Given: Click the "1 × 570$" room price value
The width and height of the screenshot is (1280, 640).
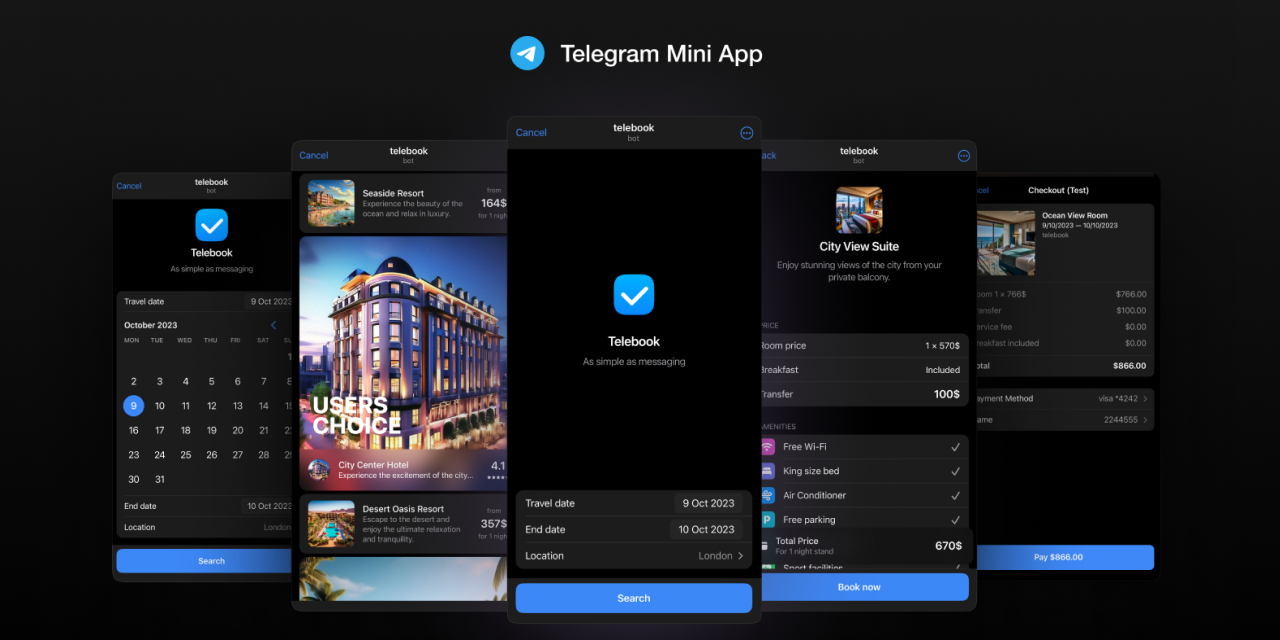Looking at the screenshot, I should click(x=942, y=346).
